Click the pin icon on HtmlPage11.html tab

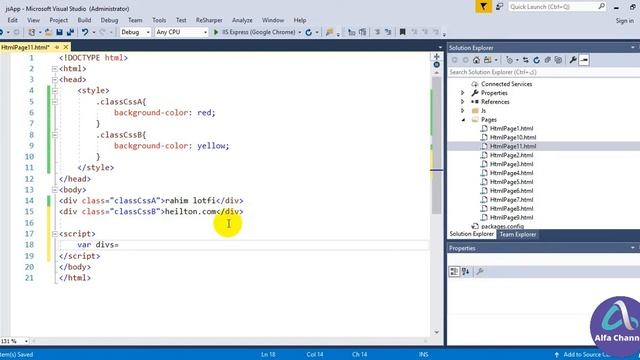pos(57,47)
